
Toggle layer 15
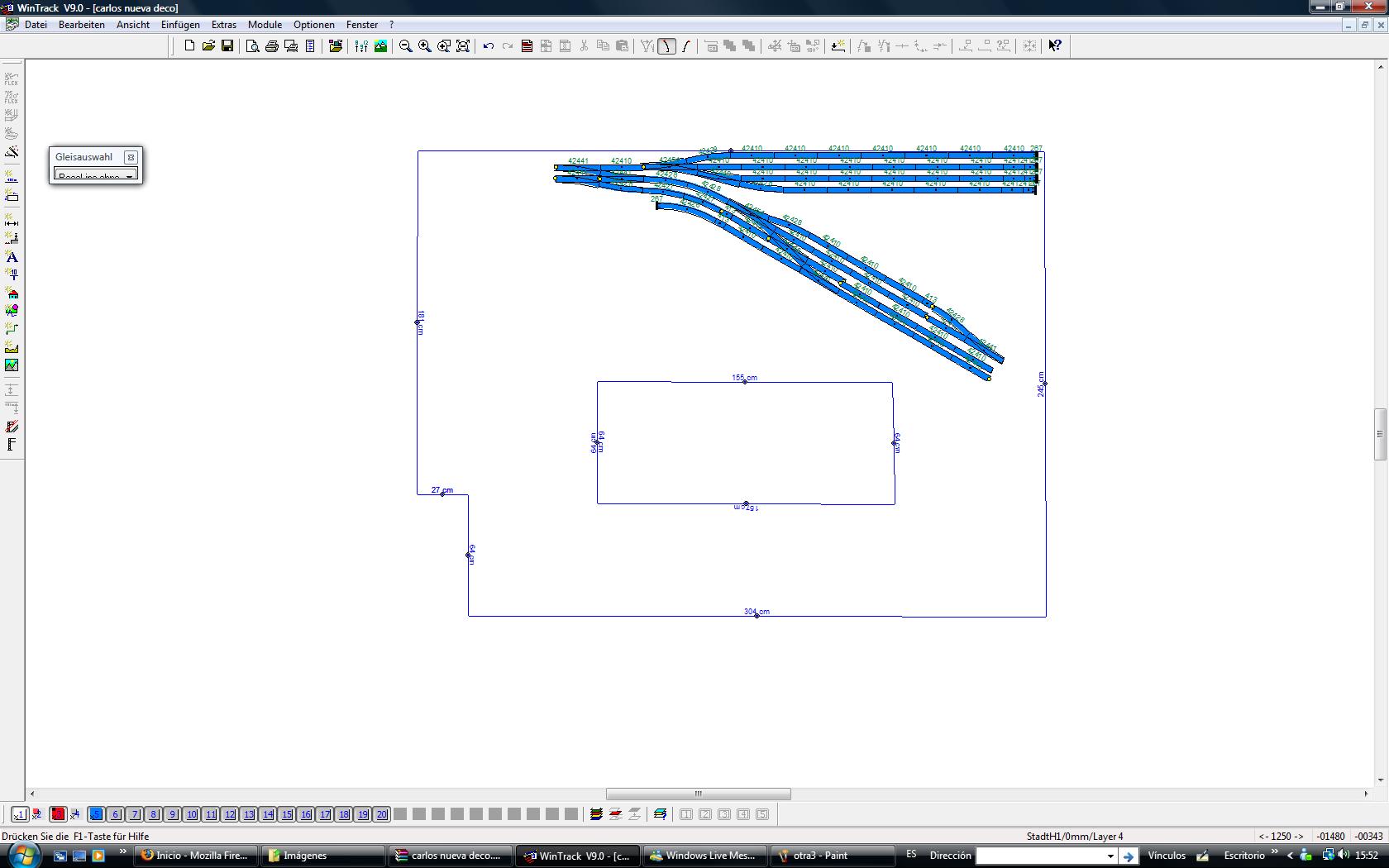pyautogui.click(x=286, y=814)
